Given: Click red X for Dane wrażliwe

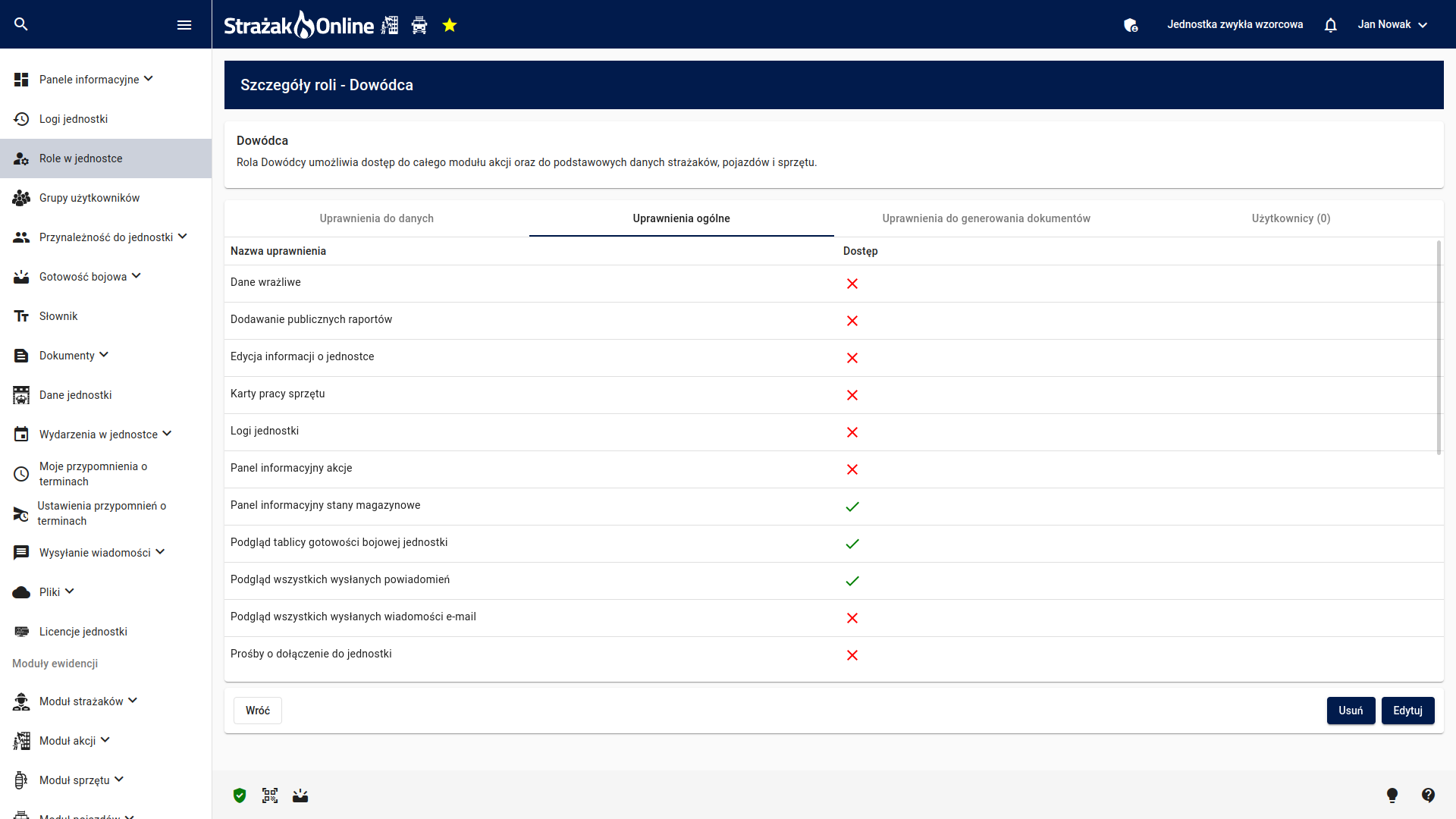Looking at the screenshot, I should pyautogui.click(x=852, y=284).
